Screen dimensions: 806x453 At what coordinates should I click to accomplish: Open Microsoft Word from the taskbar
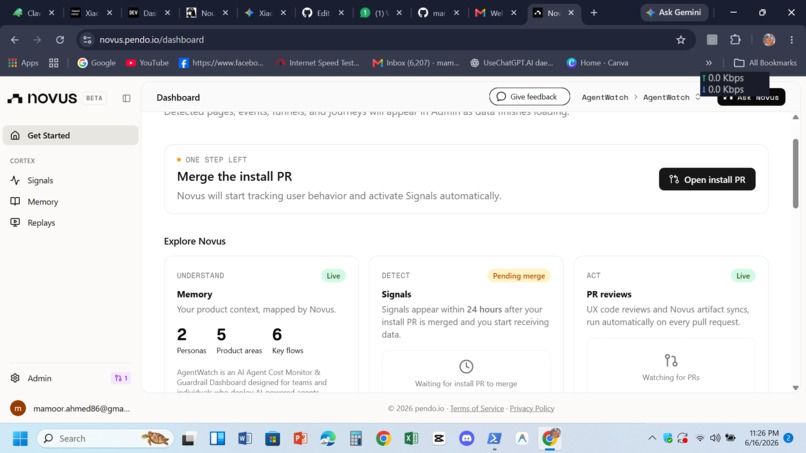[245, 439]
